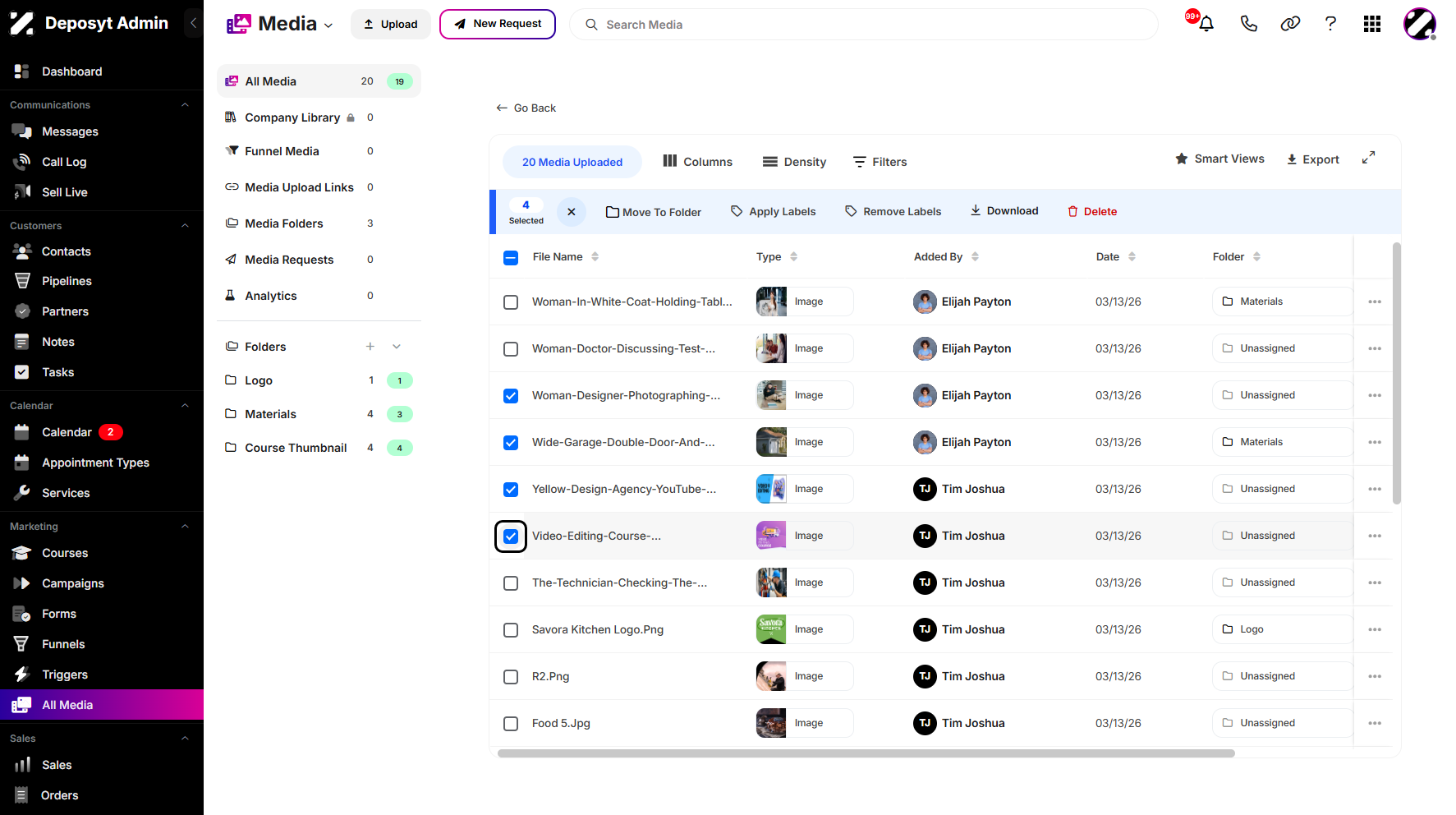Check the Food 5.Jpg row checkbox
Image resolution: width=1456 pixels, height=815 pixels.
click(x=511, y=724)
